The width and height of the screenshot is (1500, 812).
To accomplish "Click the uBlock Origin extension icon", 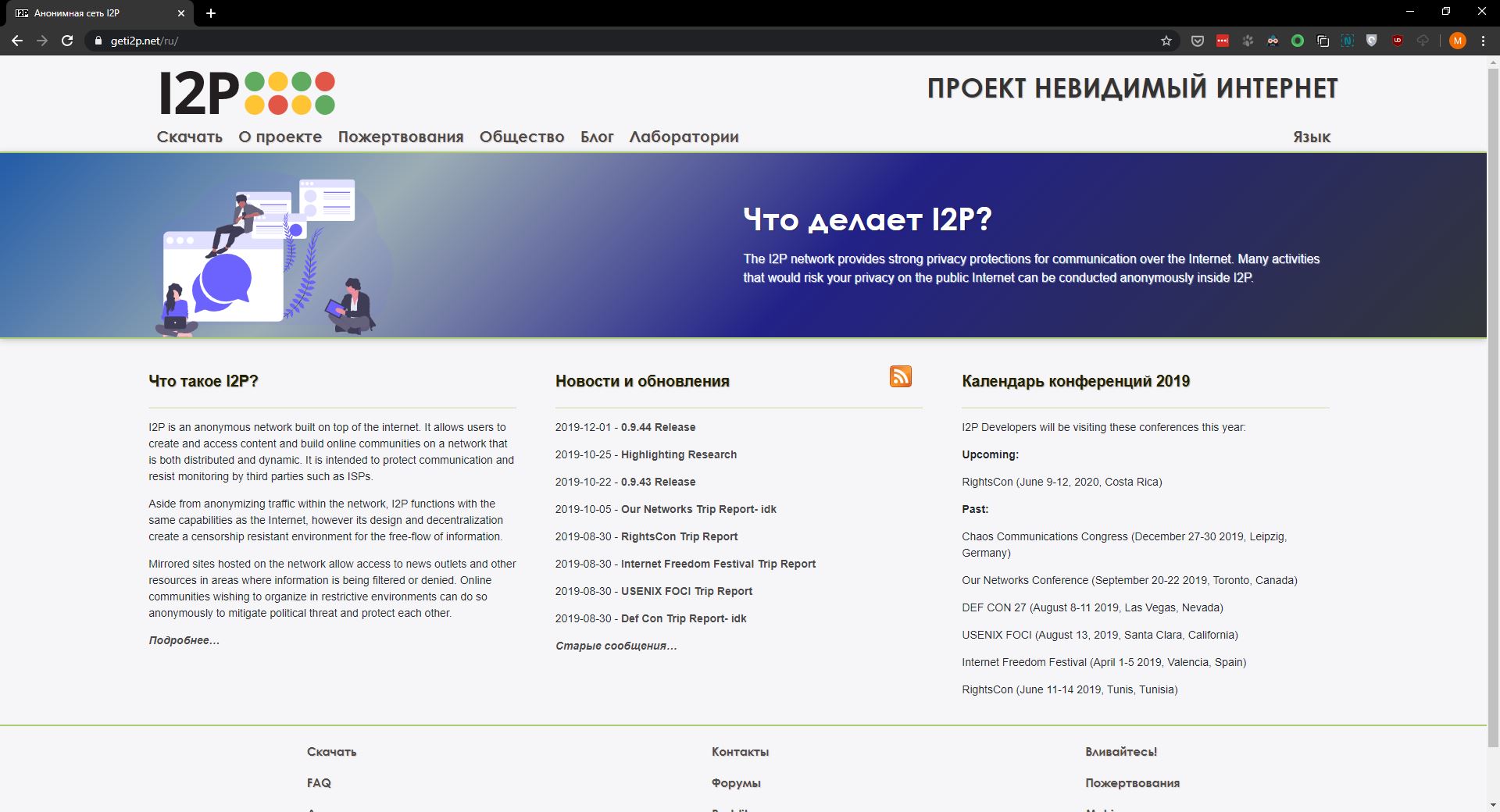I will (1398, 41).
